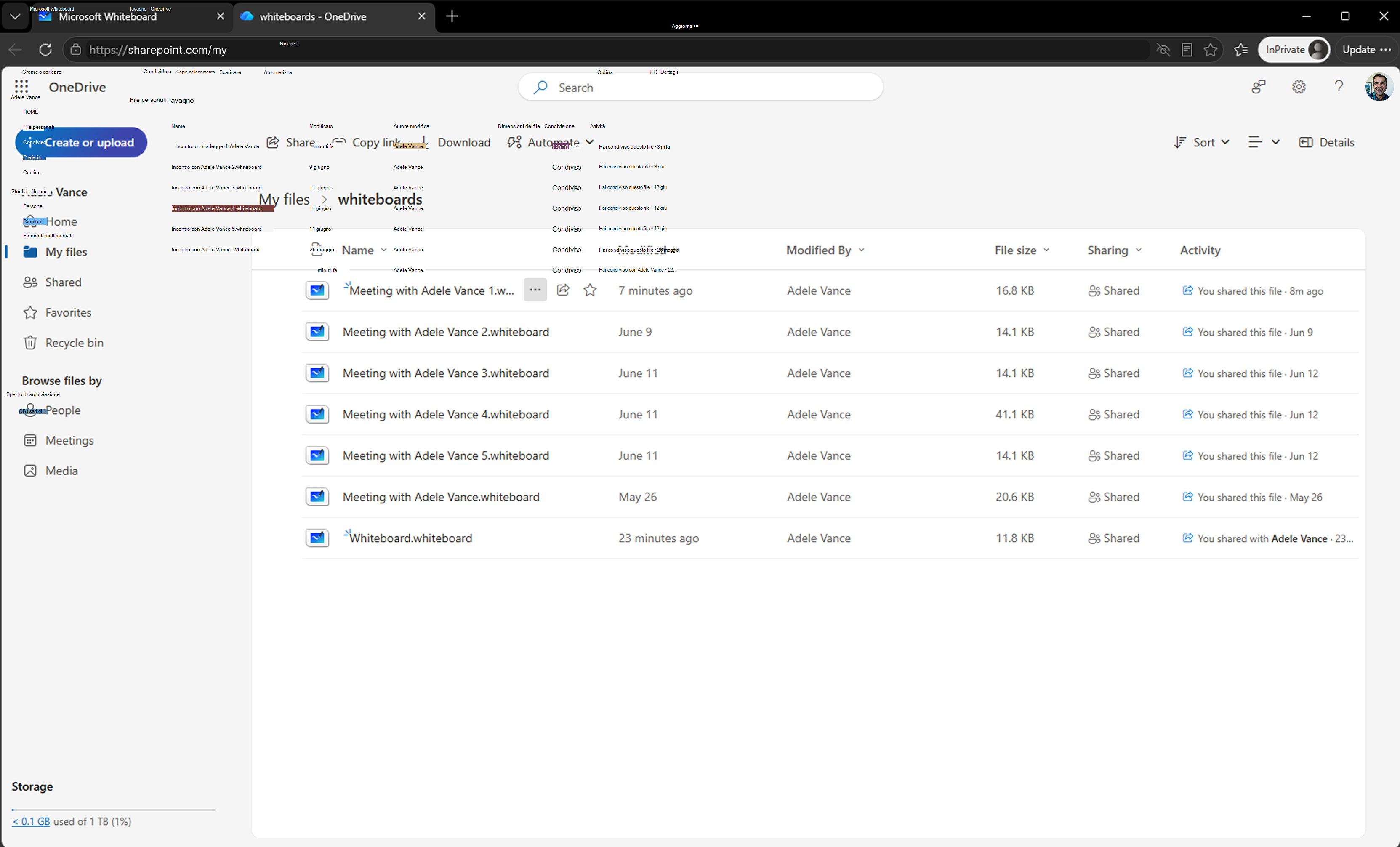The width and height of the screenshot is (1400, 847).
Task: Click the Copilot feedback icon beside settings
Action: click(x=1259, y=87)
